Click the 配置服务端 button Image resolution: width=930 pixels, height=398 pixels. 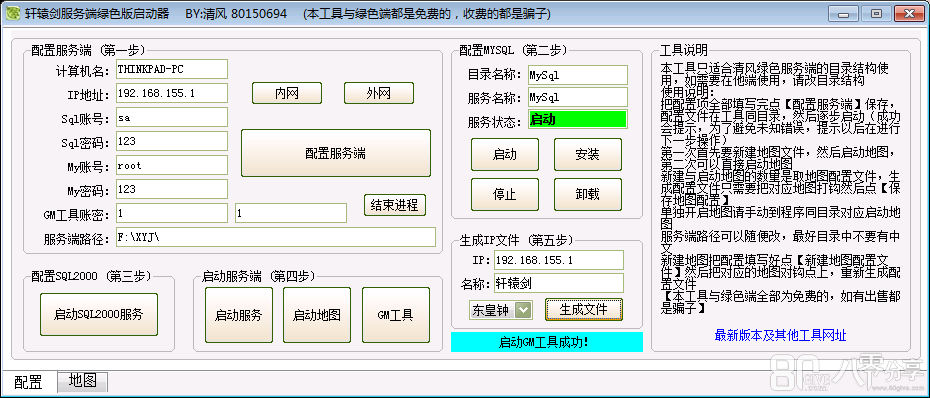click(x=336, y=153)
